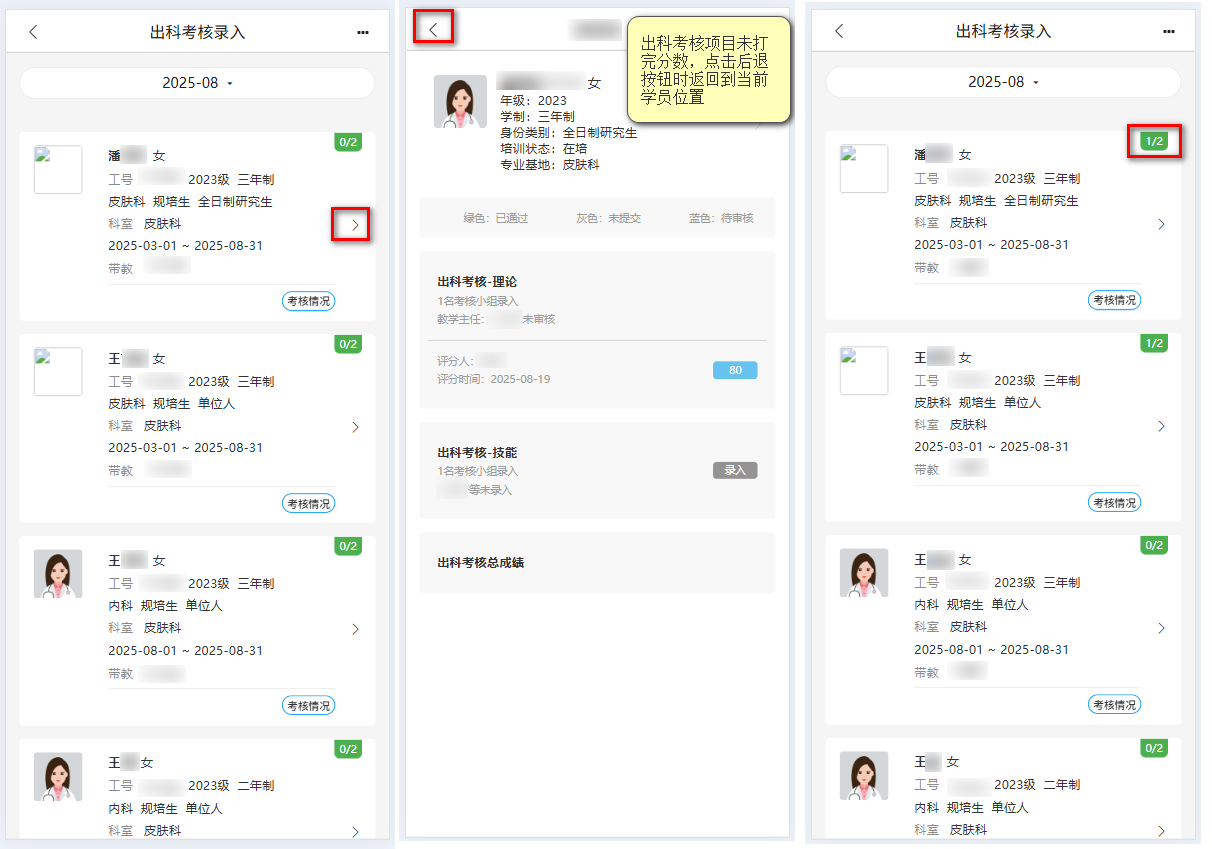
Task: Click 考核情况 on 王 内科 三年制 card, left panel
Action: point(308,705)
